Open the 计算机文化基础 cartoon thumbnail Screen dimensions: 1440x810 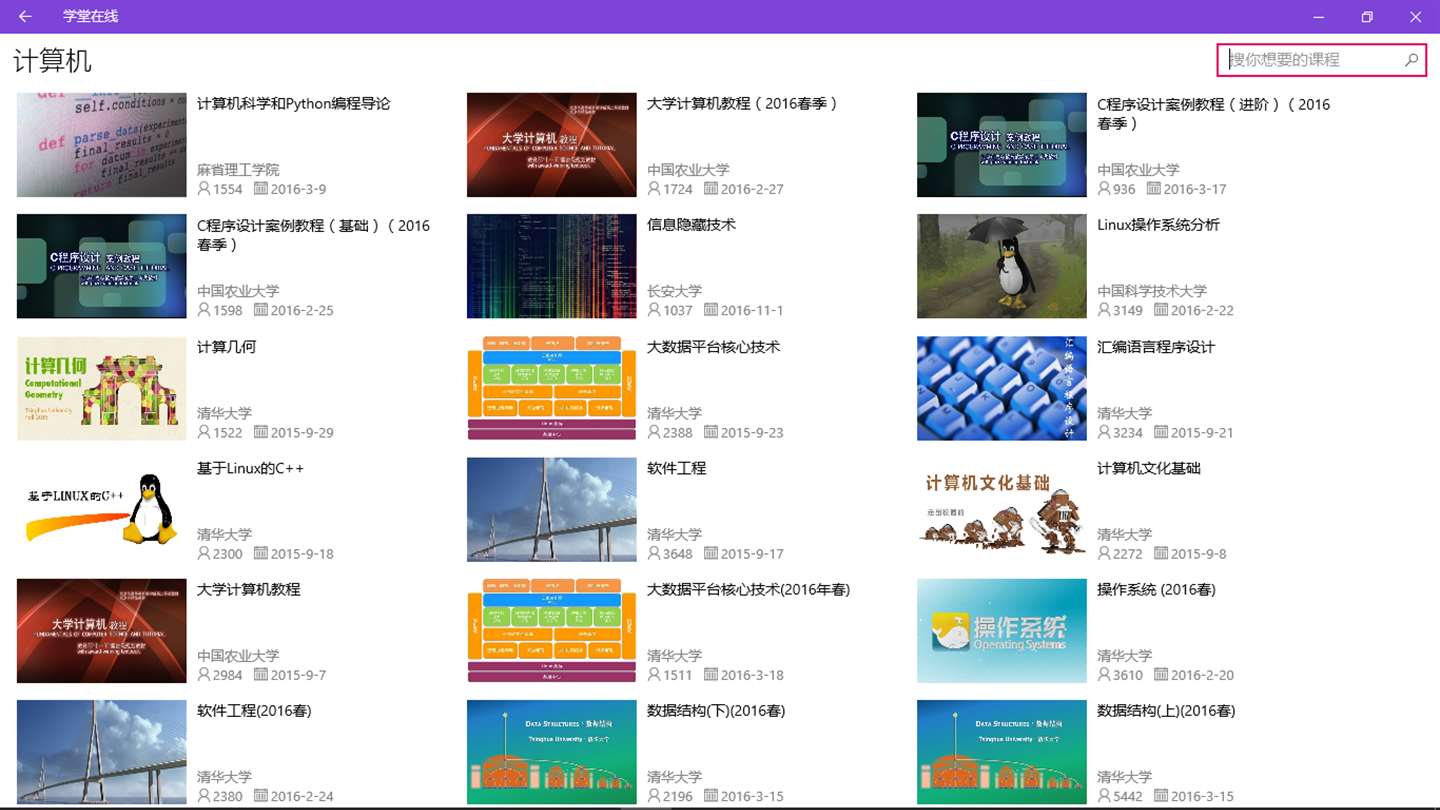(1002, 509)
